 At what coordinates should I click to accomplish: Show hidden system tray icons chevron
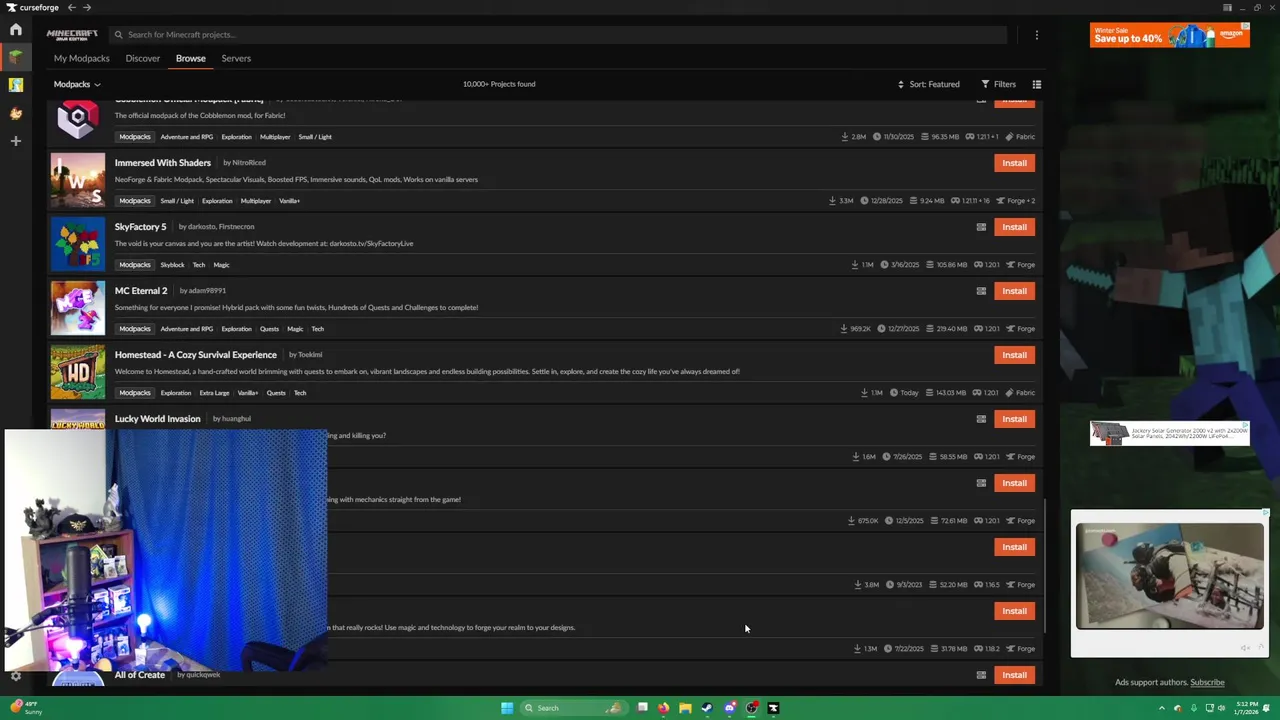tap(1161, 708)
